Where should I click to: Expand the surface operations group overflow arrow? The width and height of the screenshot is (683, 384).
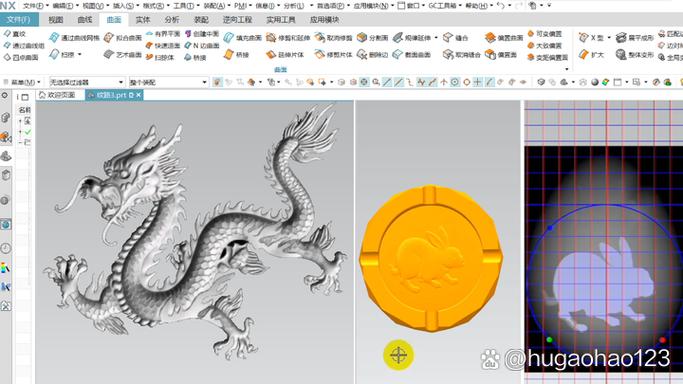(x=567, y=69)
